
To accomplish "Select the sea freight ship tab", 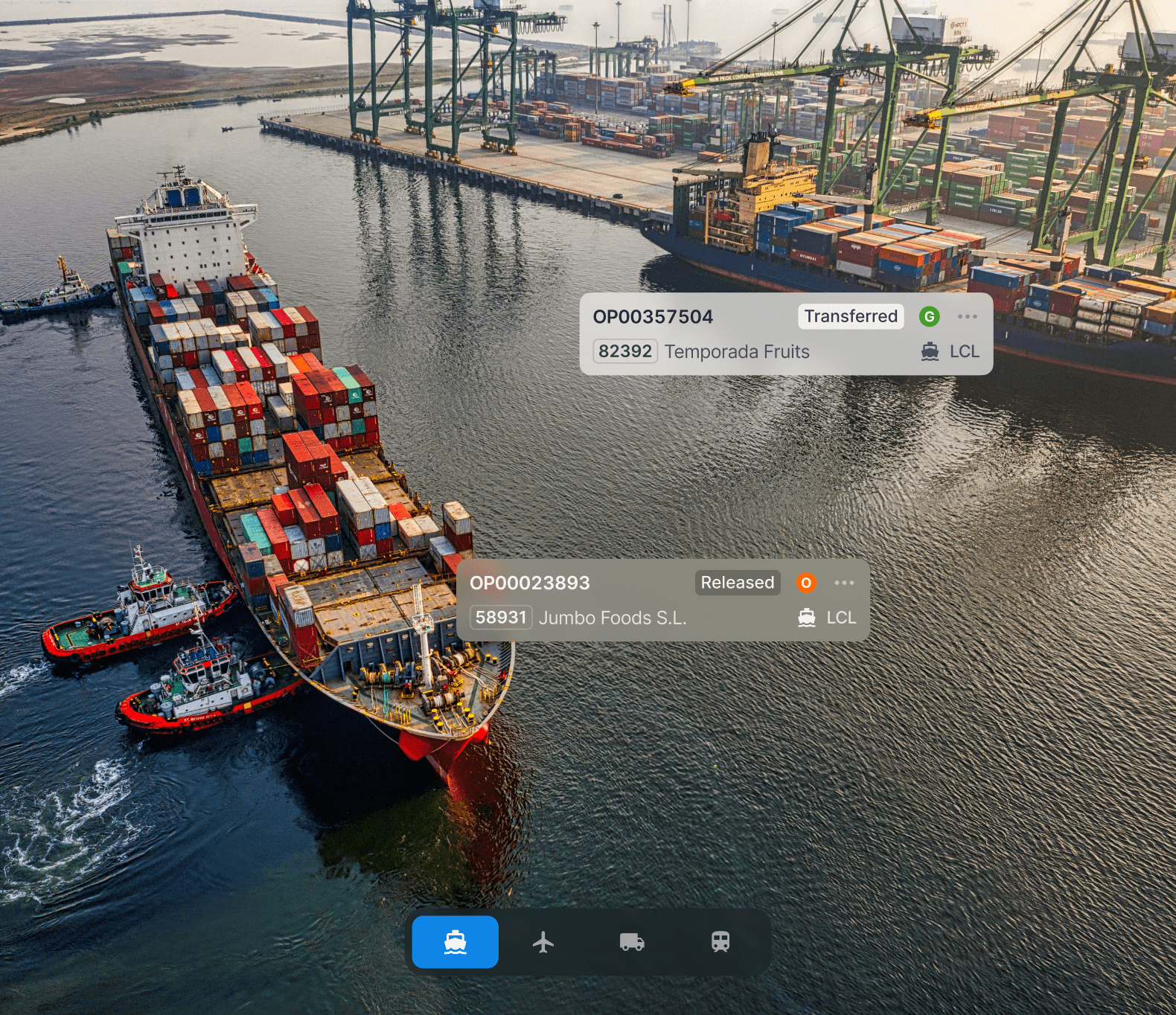I will (x=456, y=942).
